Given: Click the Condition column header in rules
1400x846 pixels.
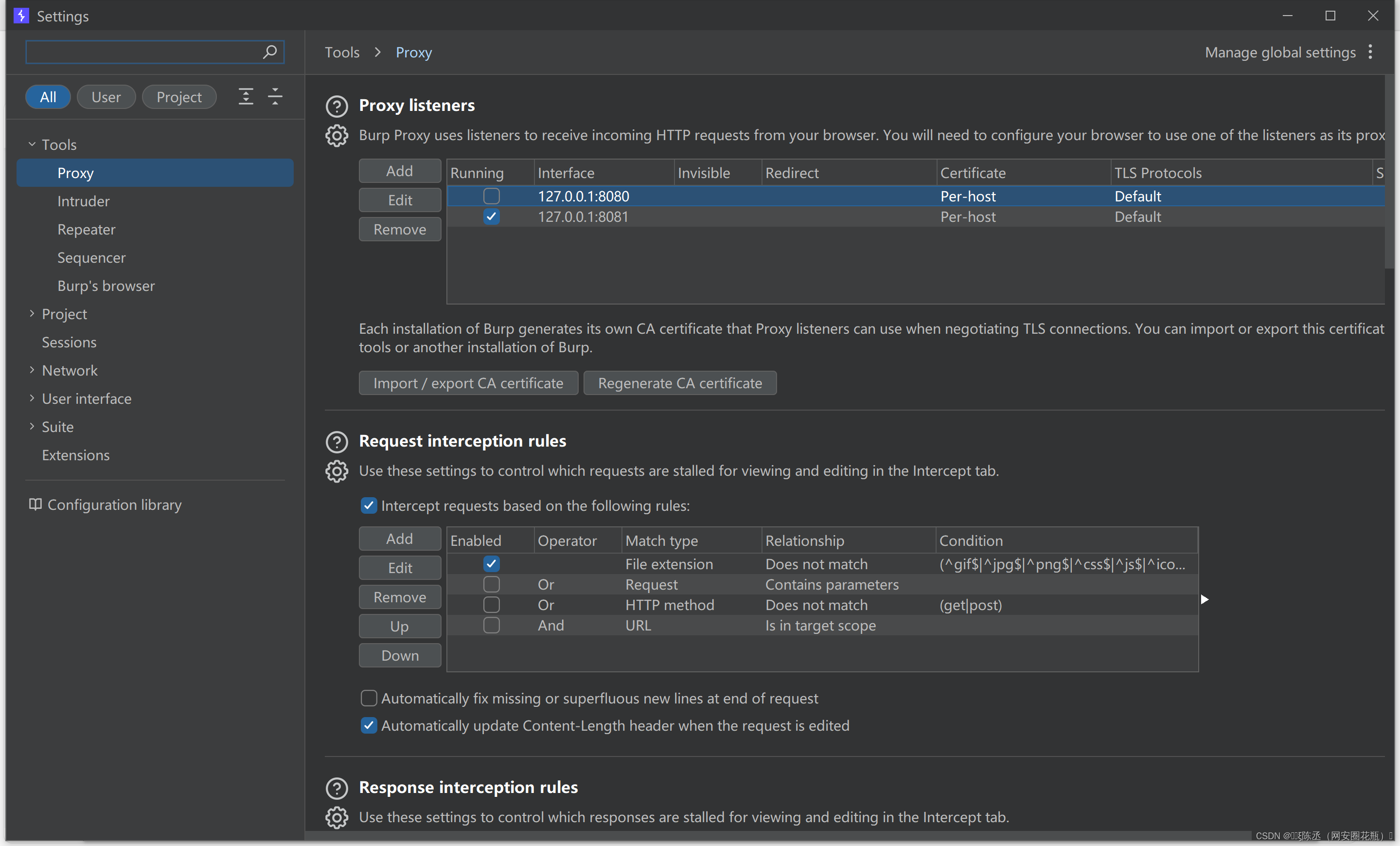Looking at the screenshot, I should pyautogui.click(x=1066, y=540).
